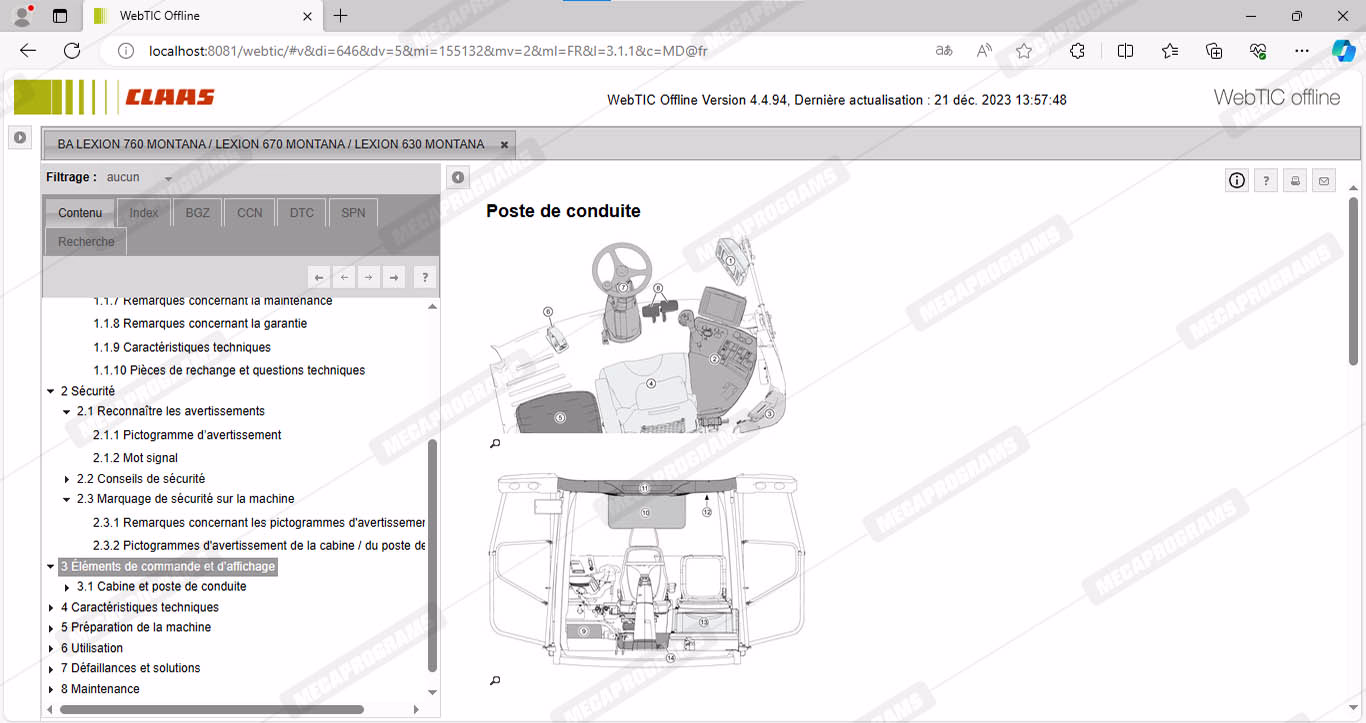1366x723 pixels.
Task: Switch to the Index tab
Action: [x=144, y=213]
